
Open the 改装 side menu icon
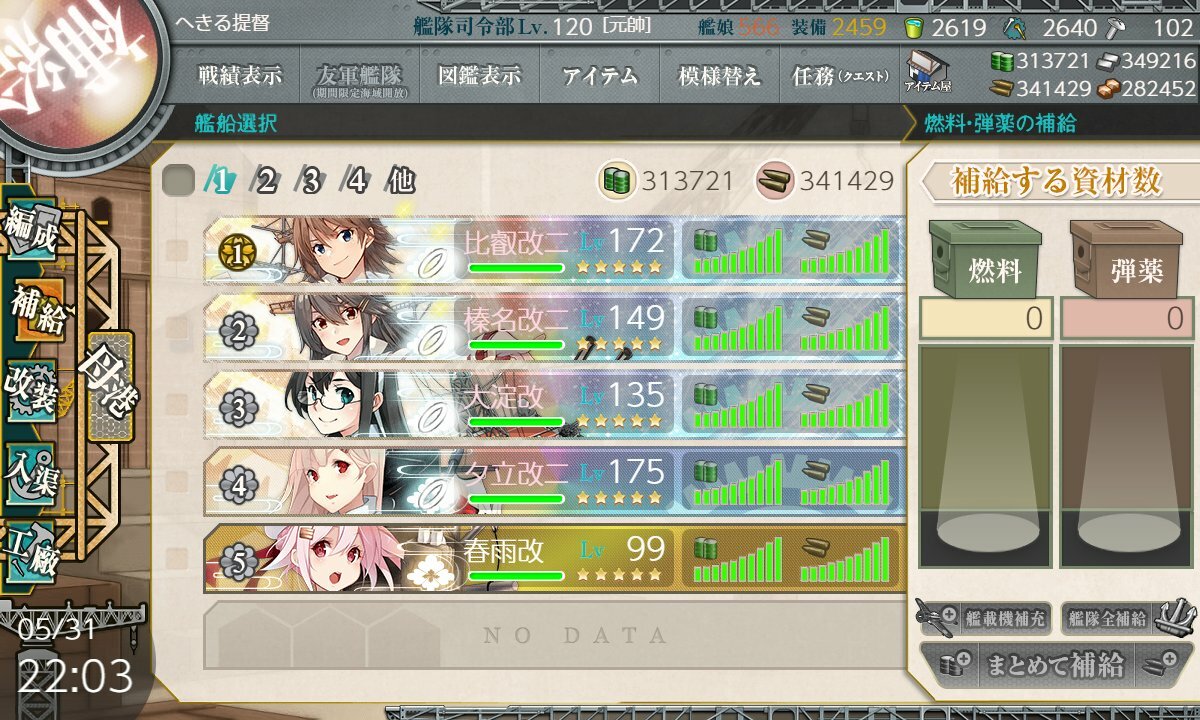click(x=31, y=390)
